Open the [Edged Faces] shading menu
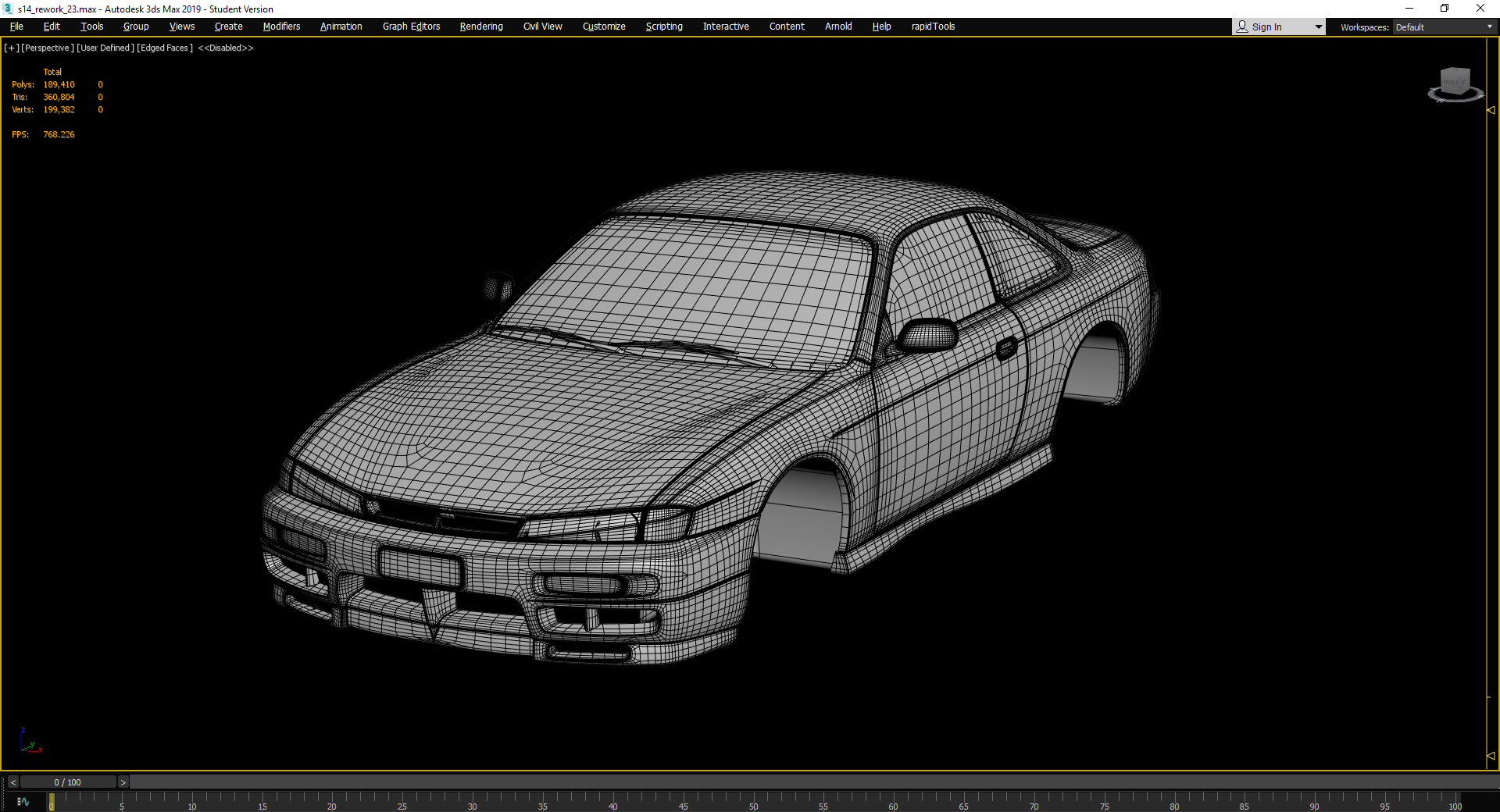Screen dimensions: 1500x812 coord(165,48)
